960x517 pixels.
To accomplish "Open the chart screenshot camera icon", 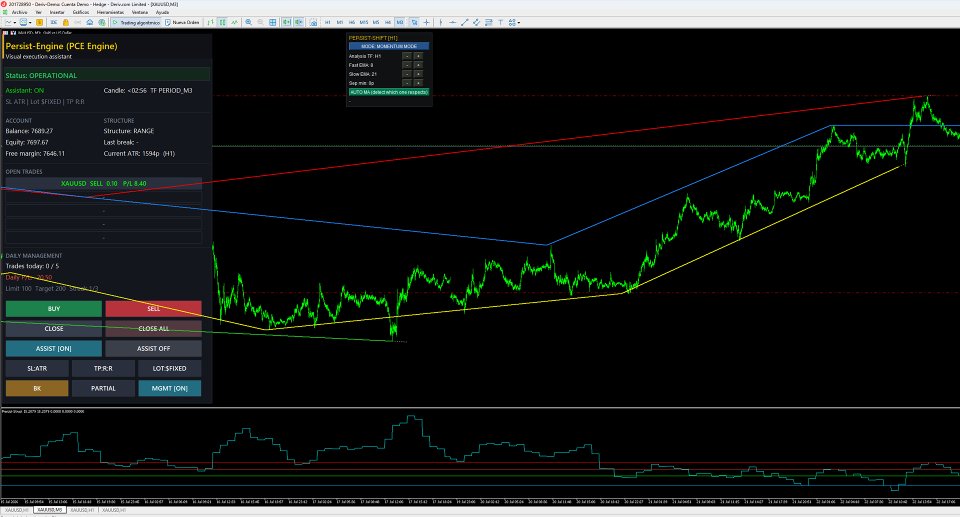I will [314, 22].
